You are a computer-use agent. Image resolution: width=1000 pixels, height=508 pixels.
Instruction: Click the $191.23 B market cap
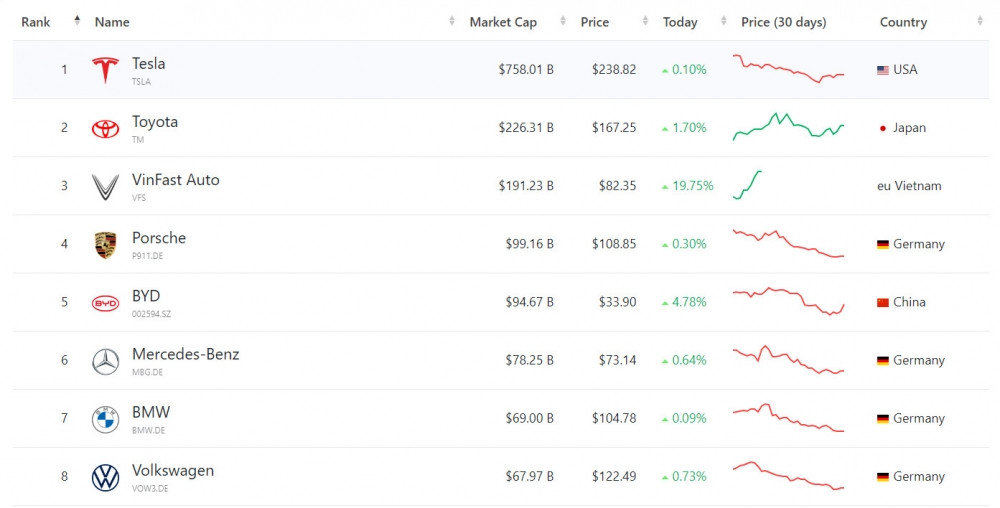coord(526,185)
